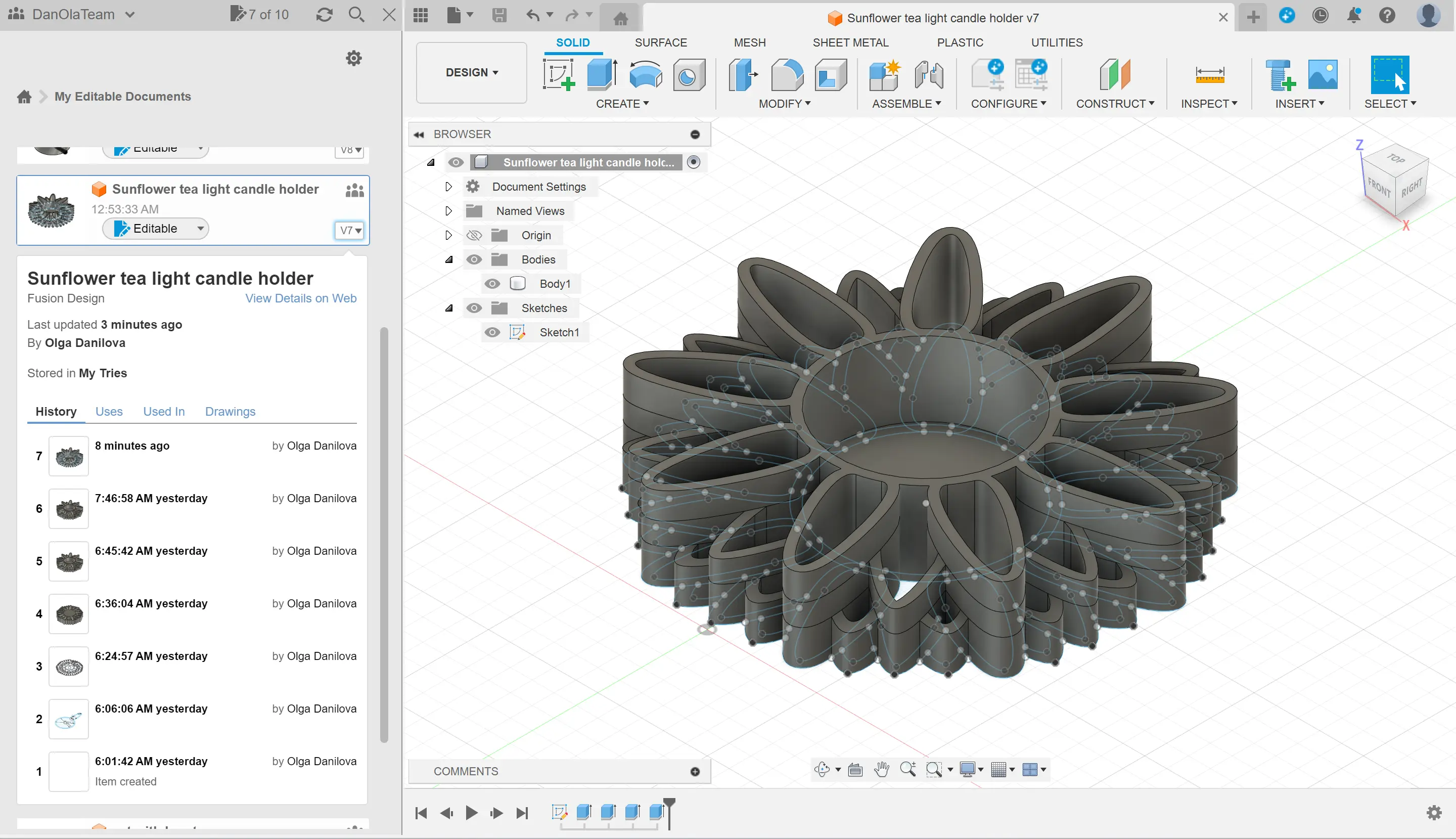Show the hidden Origin folder
Viewport: 1456px width, 839px height.
point(473,235)
